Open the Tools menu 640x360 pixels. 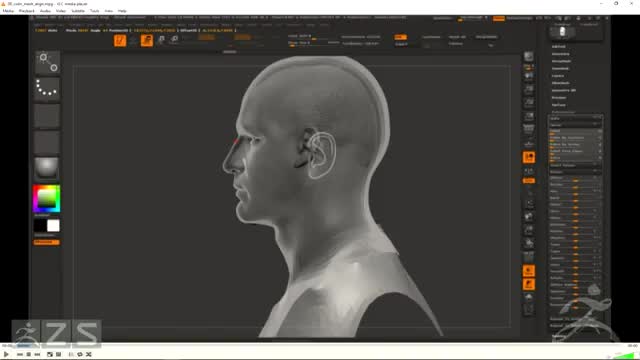click(x=94, y=11)
